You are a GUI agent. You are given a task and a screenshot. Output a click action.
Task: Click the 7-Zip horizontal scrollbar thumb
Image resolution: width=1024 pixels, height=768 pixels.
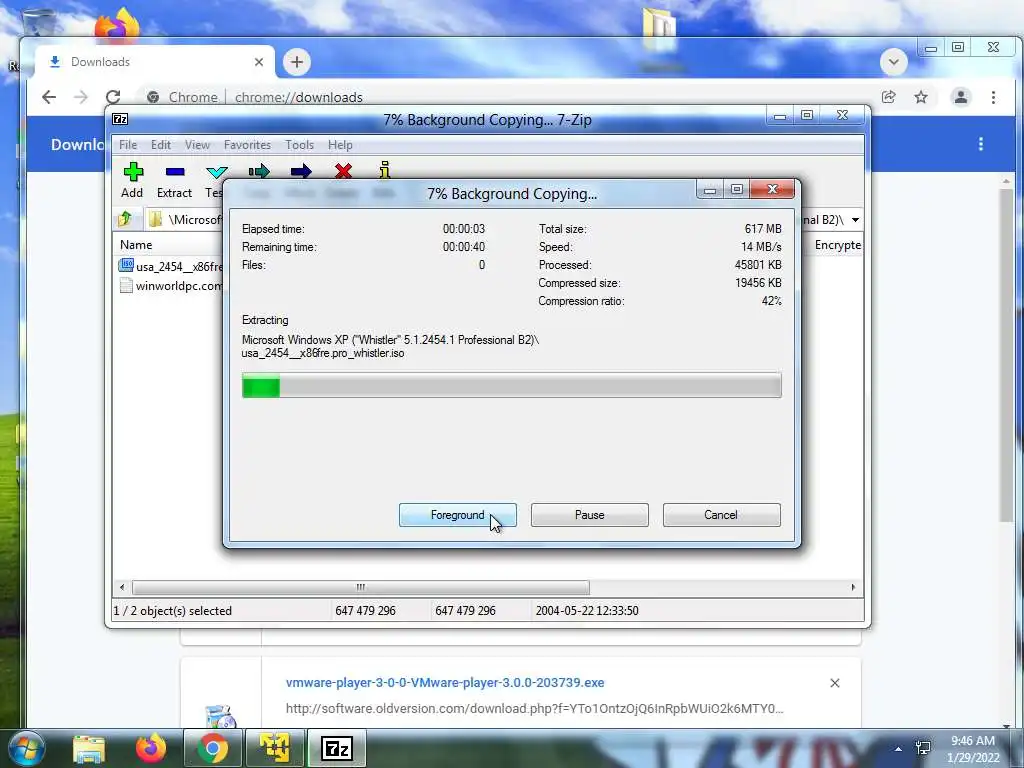pyautogui.click(x=360, y=587)
